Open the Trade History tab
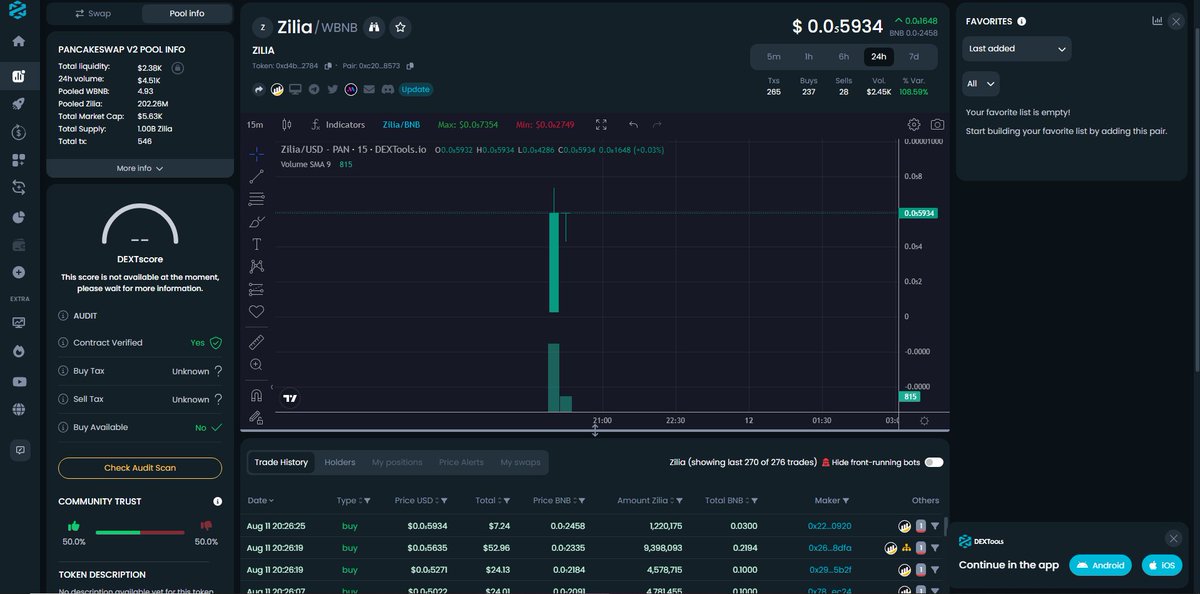Viewport: 1200px width, 594px height. pos(281,462)
